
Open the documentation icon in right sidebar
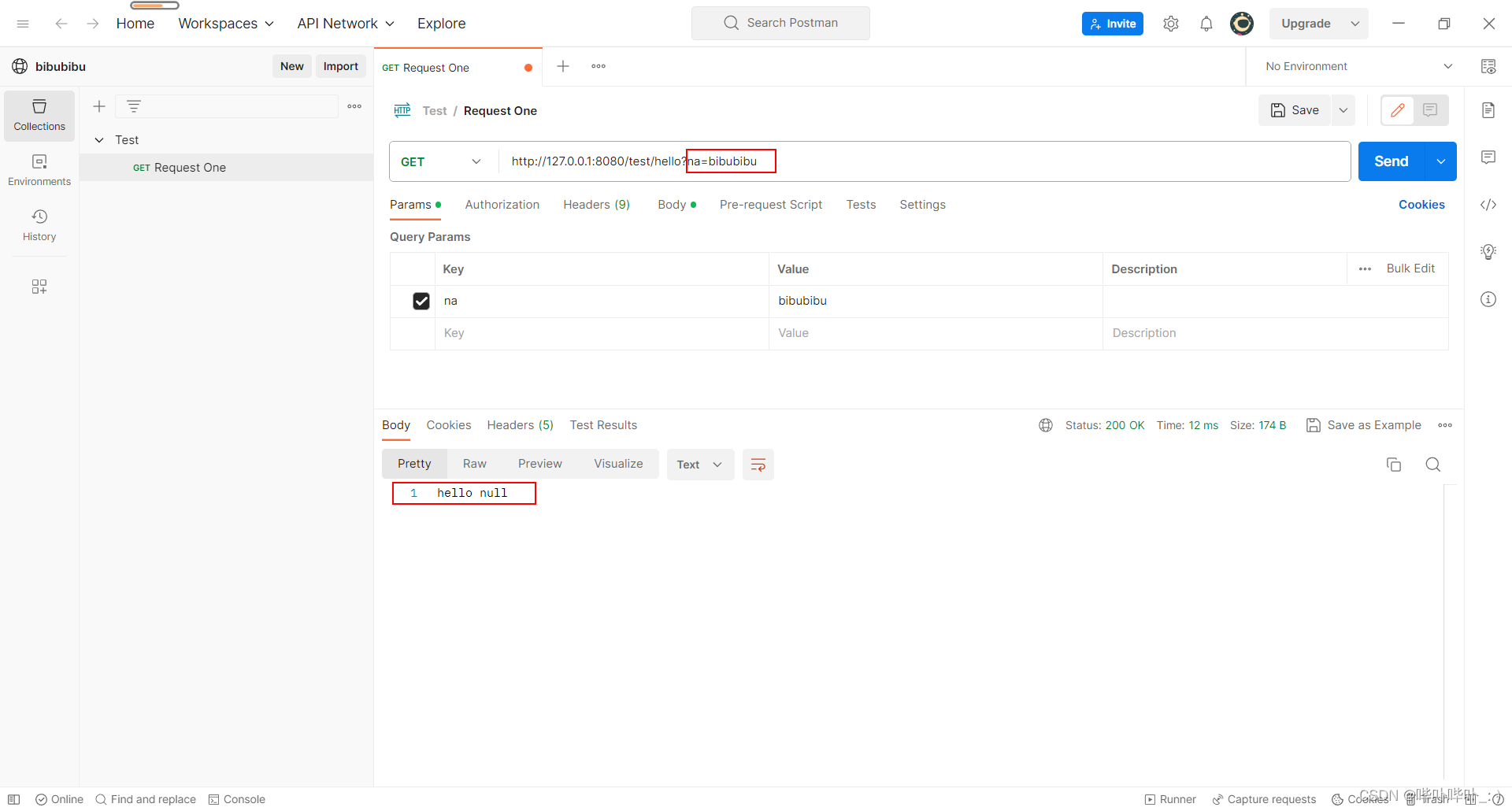click(1488, 110)
